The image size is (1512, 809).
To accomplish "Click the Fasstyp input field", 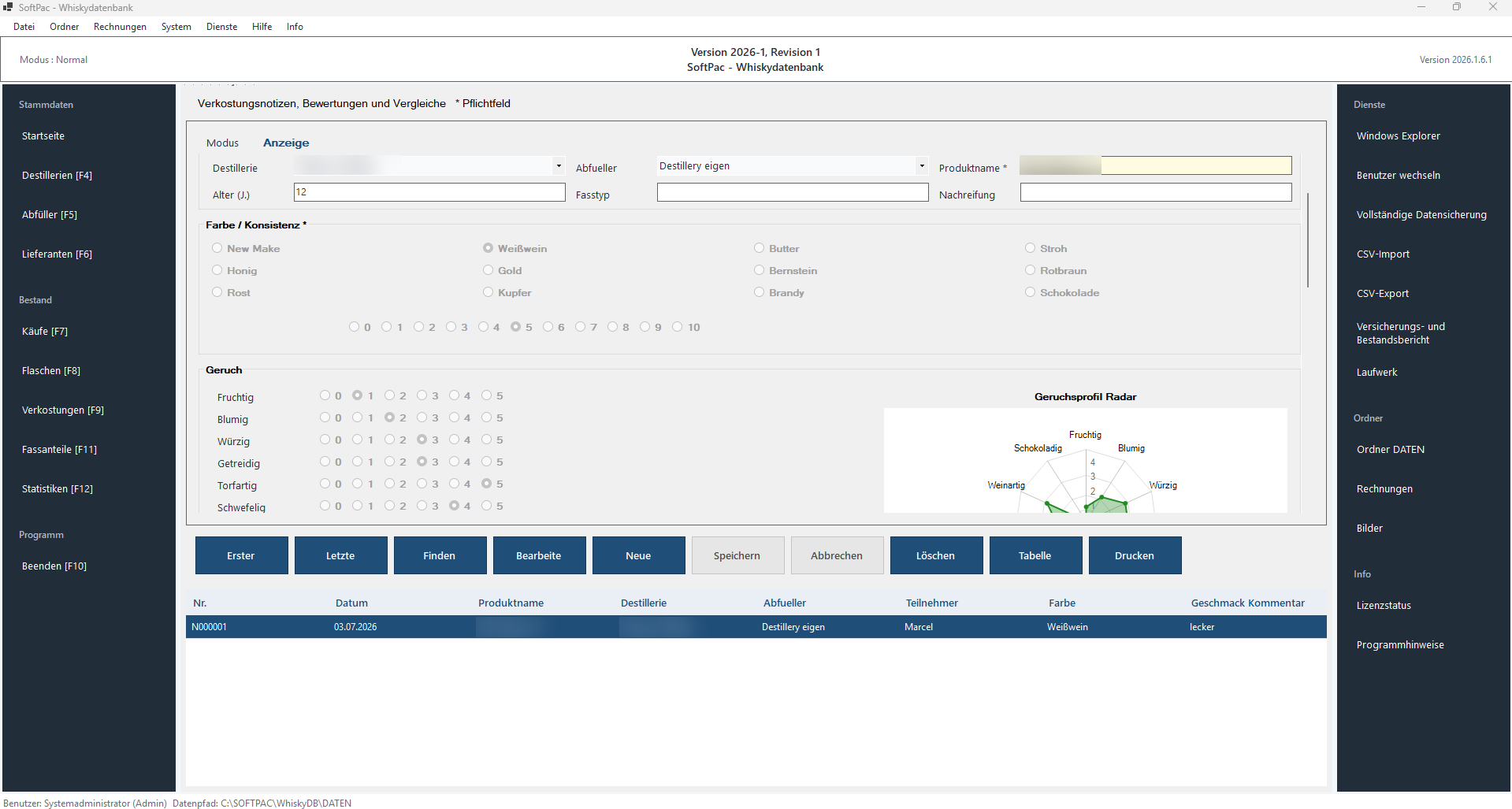I will [793, 192].
